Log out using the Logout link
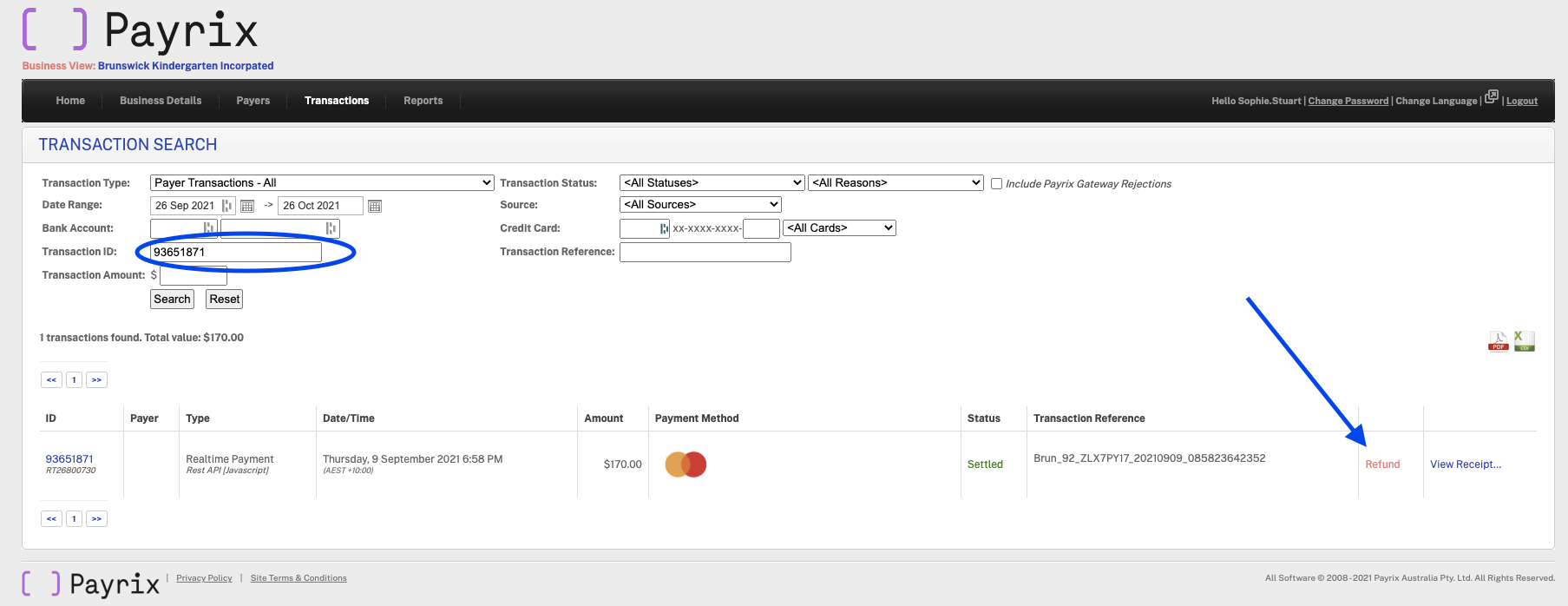1568x606 pixels. coord(1522,101)
